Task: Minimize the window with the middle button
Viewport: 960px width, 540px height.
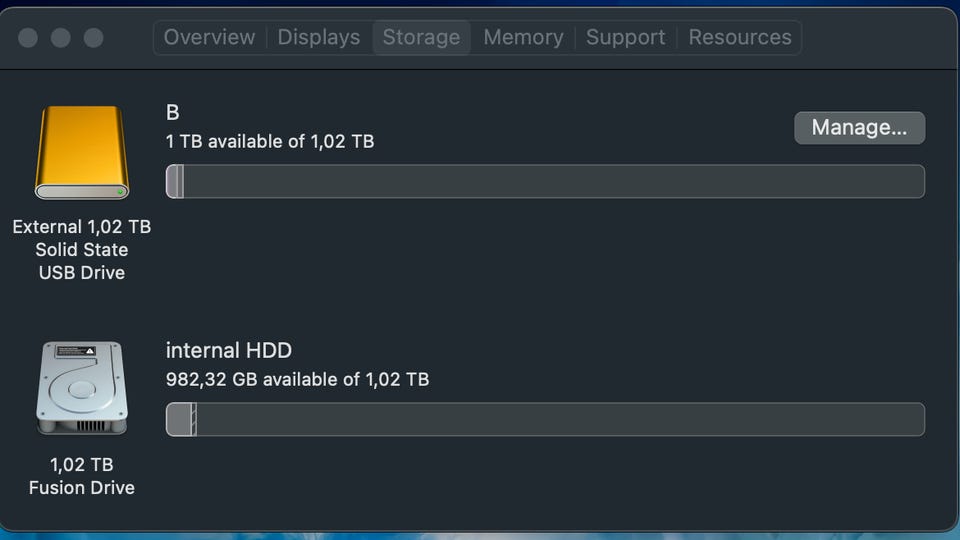Action: coord(61,38)
